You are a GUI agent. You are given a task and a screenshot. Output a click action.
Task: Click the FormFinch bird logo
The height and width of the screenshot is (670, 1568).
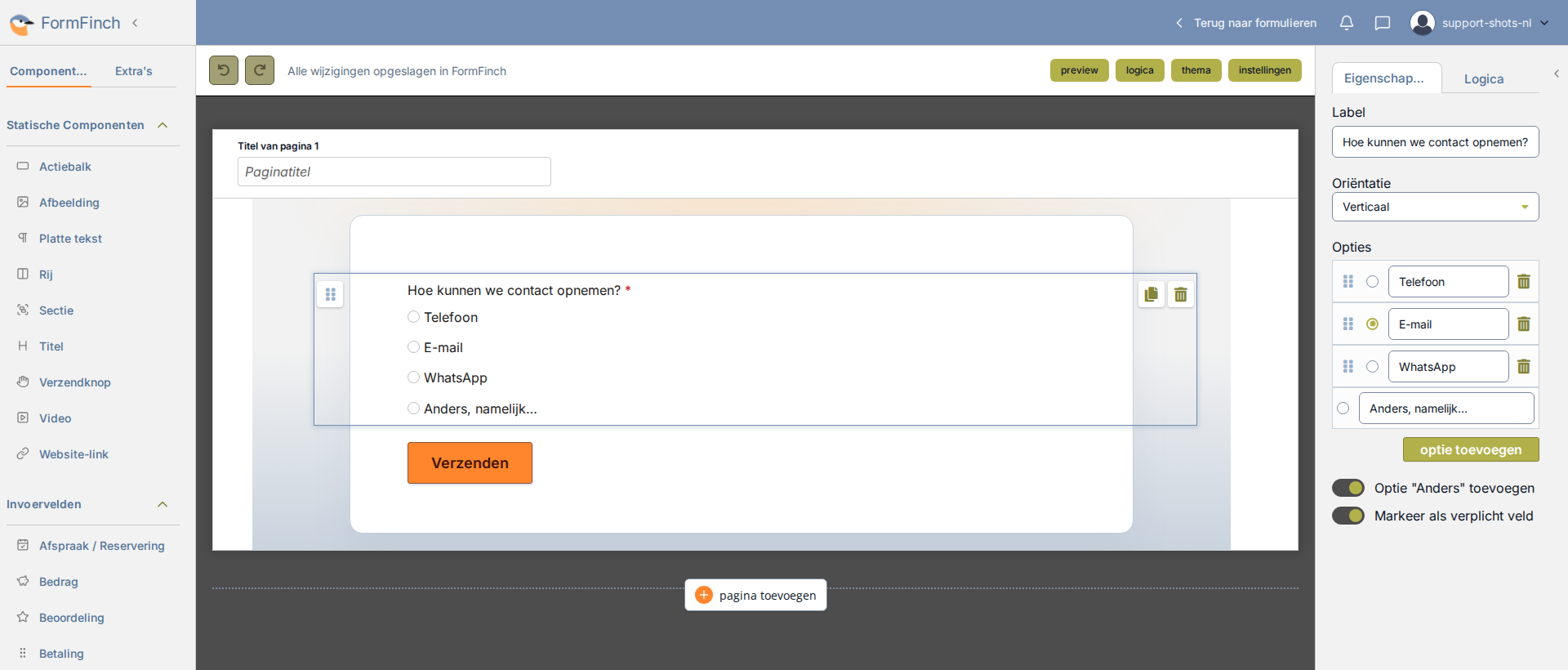point(21,24)
